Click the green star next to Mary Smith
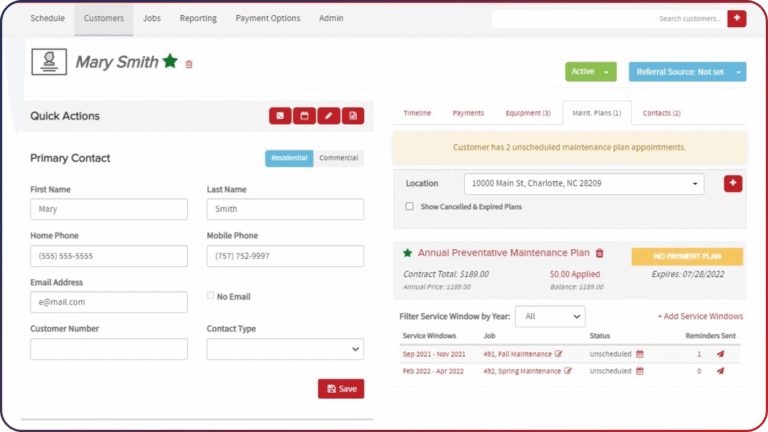This screenshot has height=432, width=768. pyautogui.click(x=170, y=61)
